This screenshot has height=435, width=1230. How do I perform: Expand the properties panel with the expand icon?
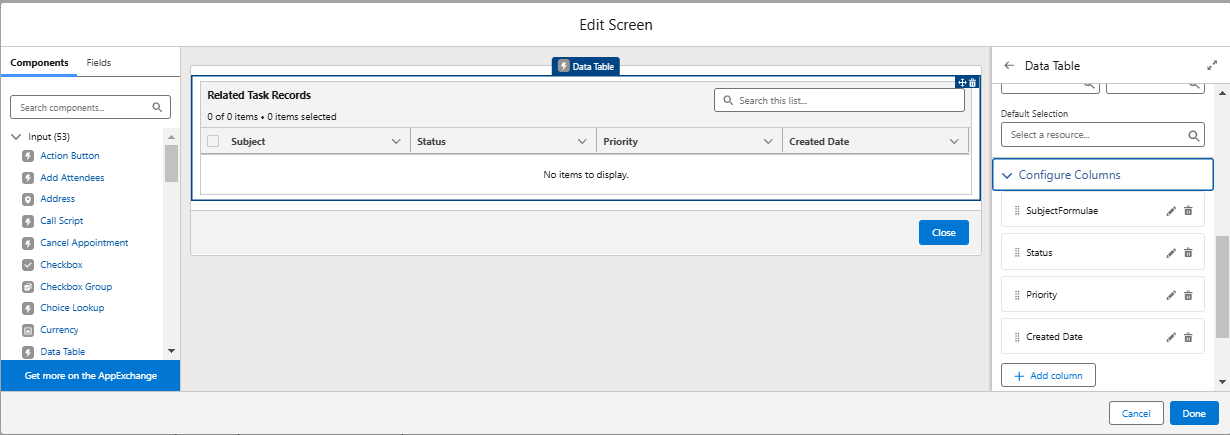(x=1212, y=66)
